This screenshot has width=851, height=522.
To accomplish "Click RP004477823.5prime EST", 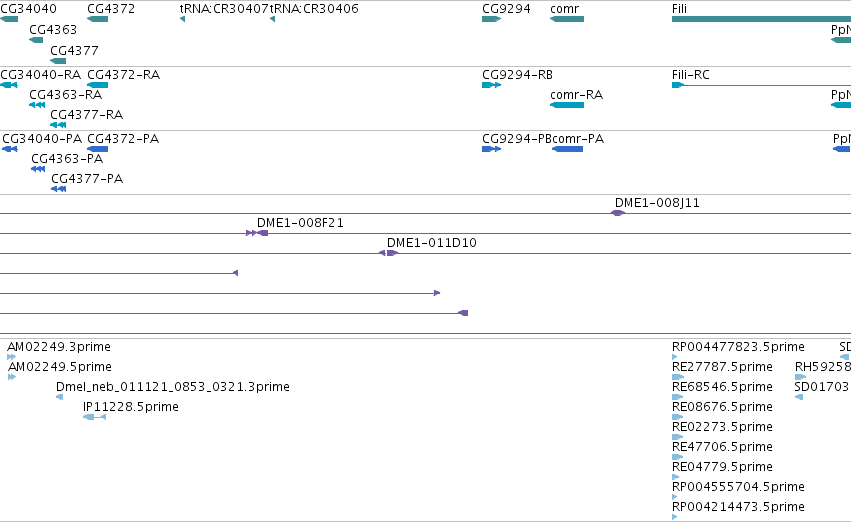I will [675, 357].
